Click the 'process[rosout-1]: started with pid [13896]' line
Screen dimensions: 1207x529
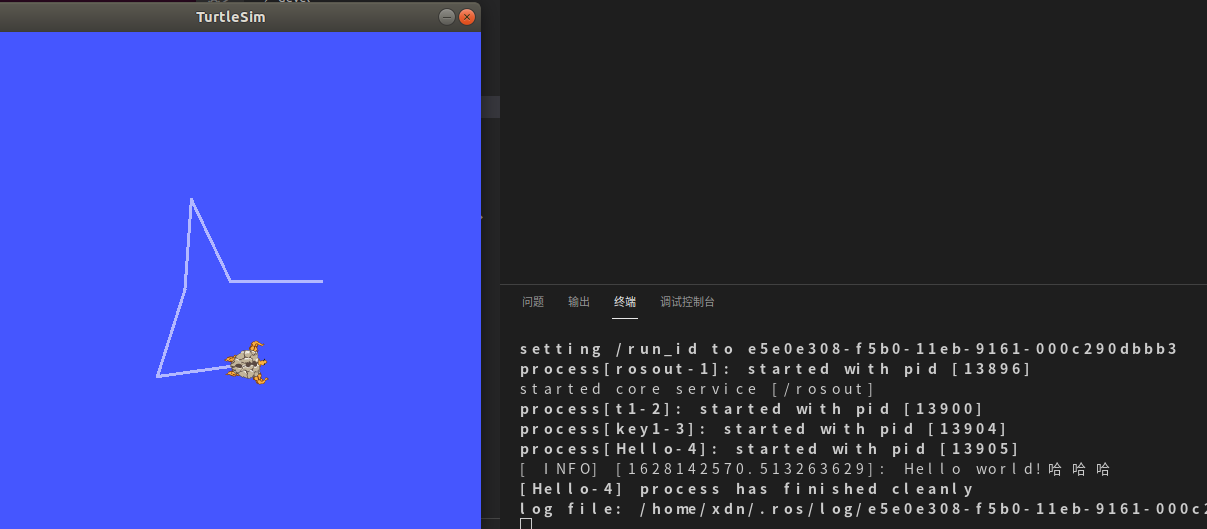[x=776, y=369]
